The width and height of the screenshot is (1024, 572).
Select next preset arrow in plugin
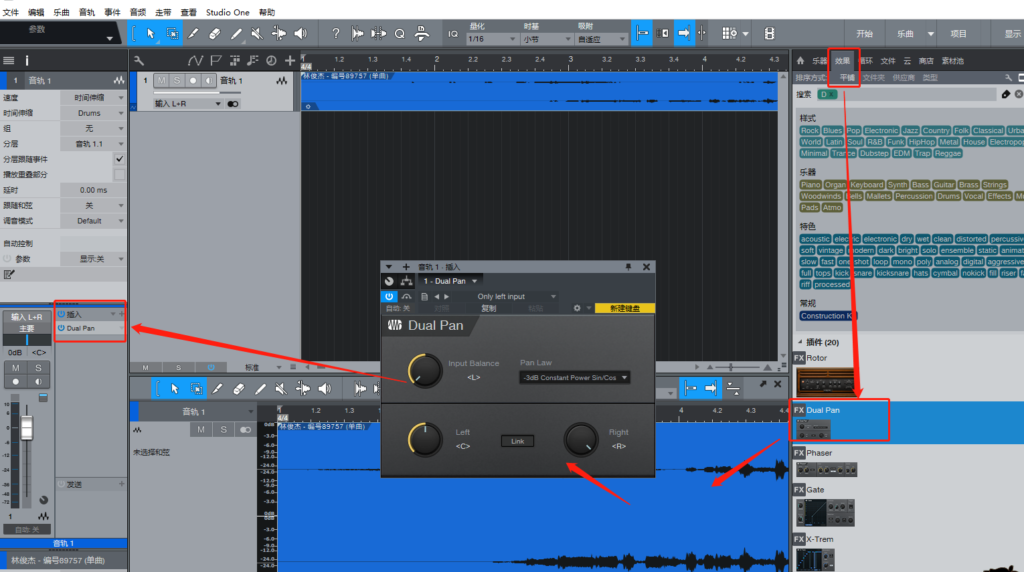click(x=447, y=296)
